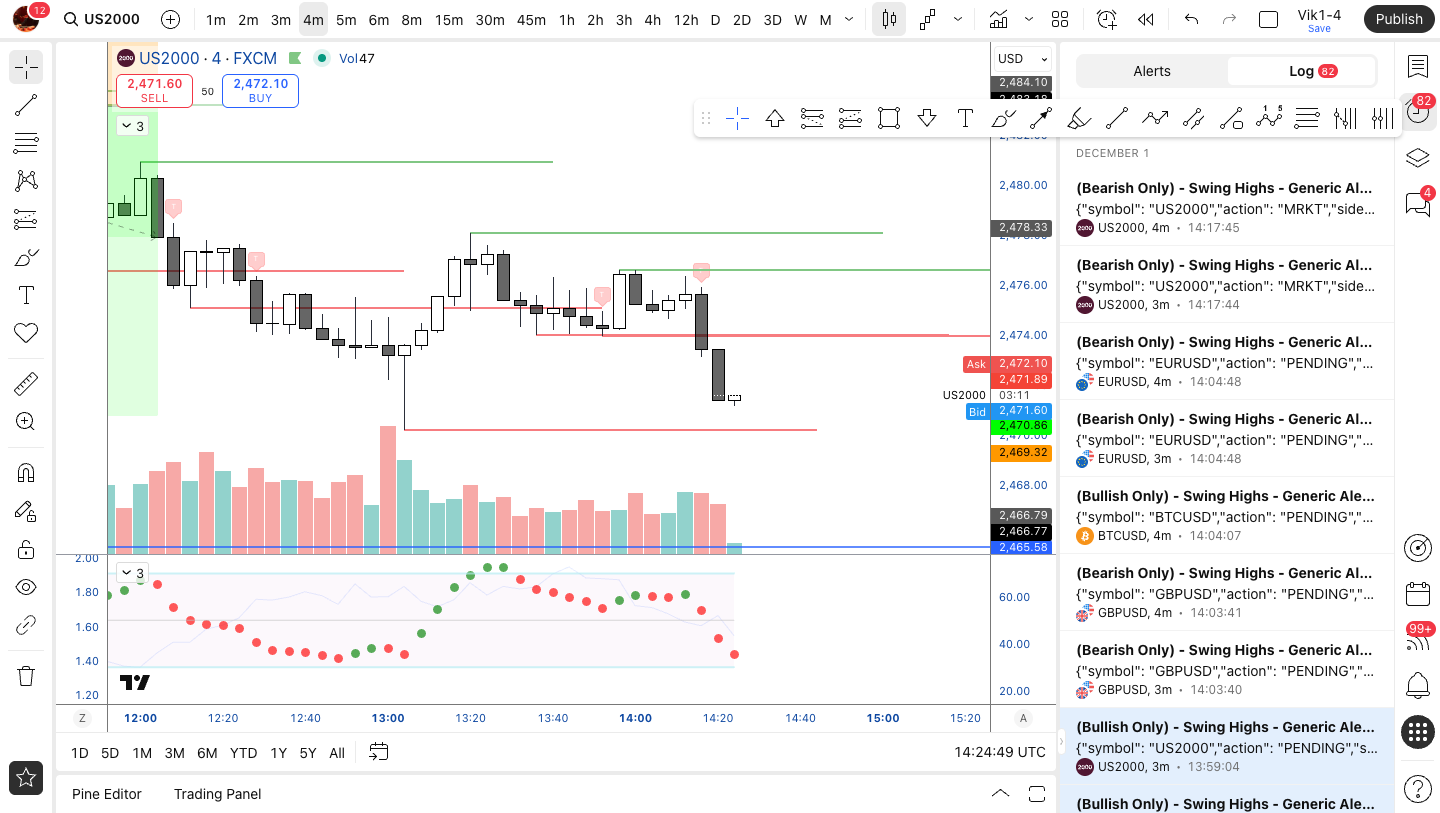Screen dimensions: 1440x813
Task: Open favorites star toolbar button
Action: 26,777
